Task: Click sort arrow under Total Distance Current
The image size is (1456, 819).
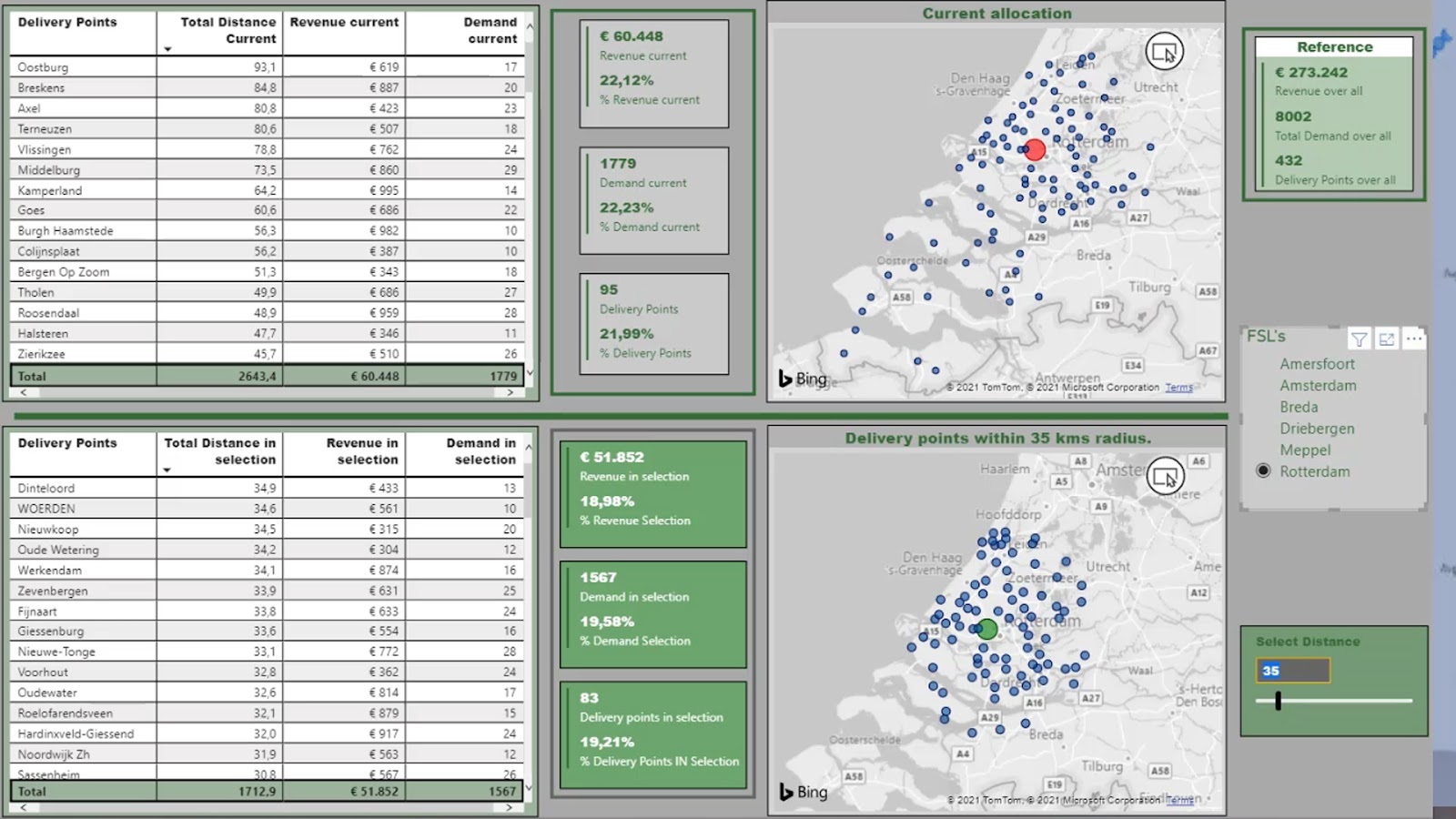Action: tap(167, 49)
